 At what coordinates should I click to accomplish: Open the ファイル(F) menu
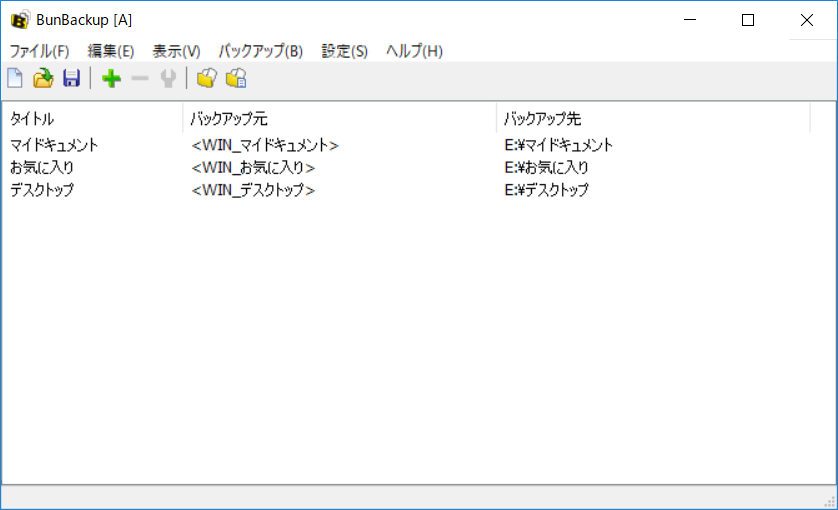click(x=40, y=51)
